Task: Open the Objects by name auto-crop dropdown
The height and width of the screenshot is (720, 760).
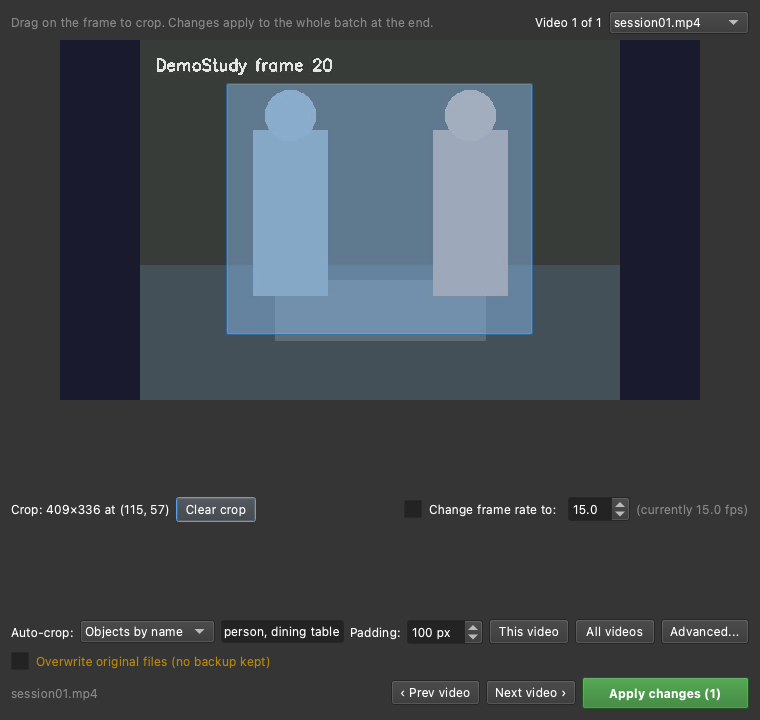Action: 147,632
